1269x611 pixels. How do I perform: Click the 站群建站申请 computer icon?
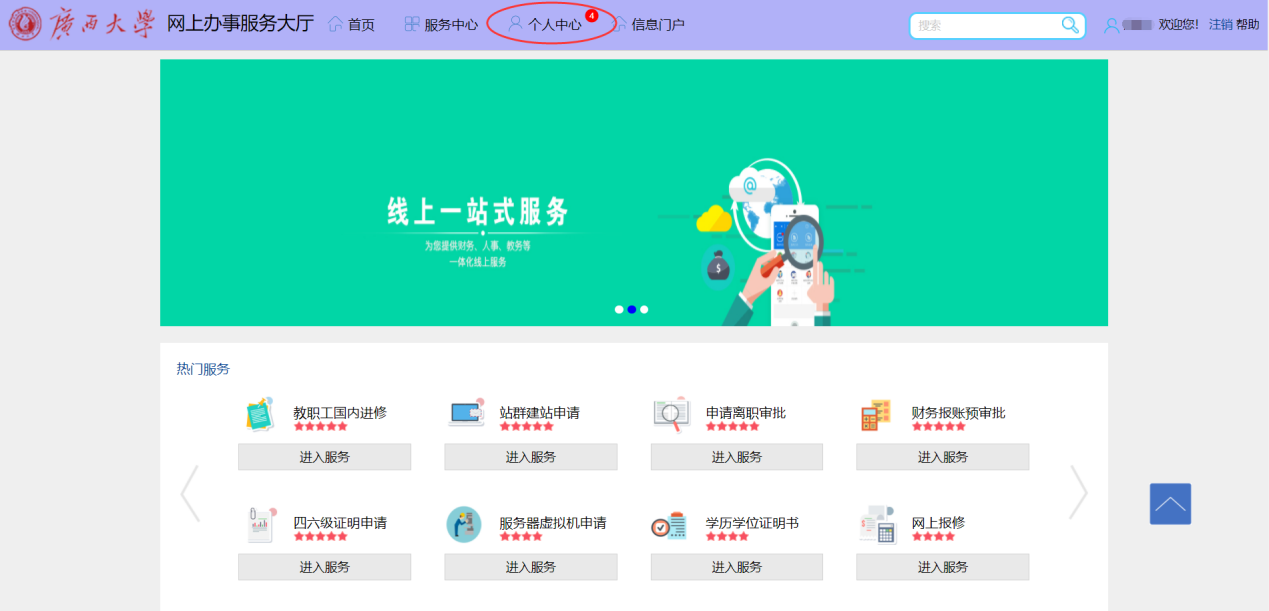[467, 414]
